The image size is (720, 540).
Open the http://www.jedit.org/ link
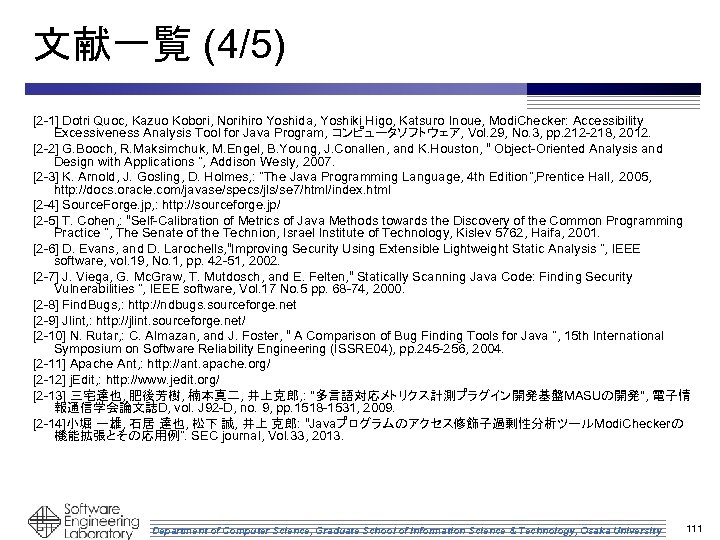click(163, 380)
